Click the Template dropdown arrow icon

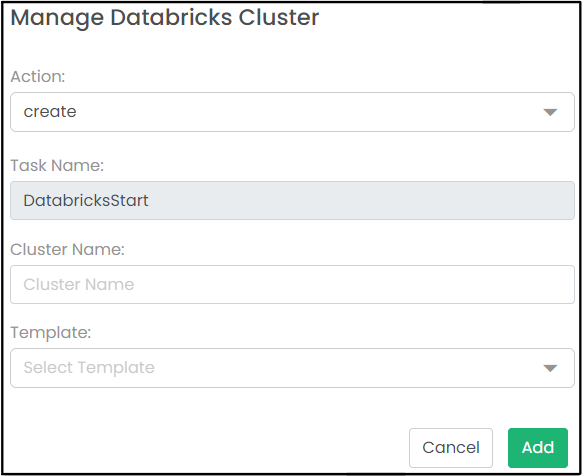pos(550,368)
